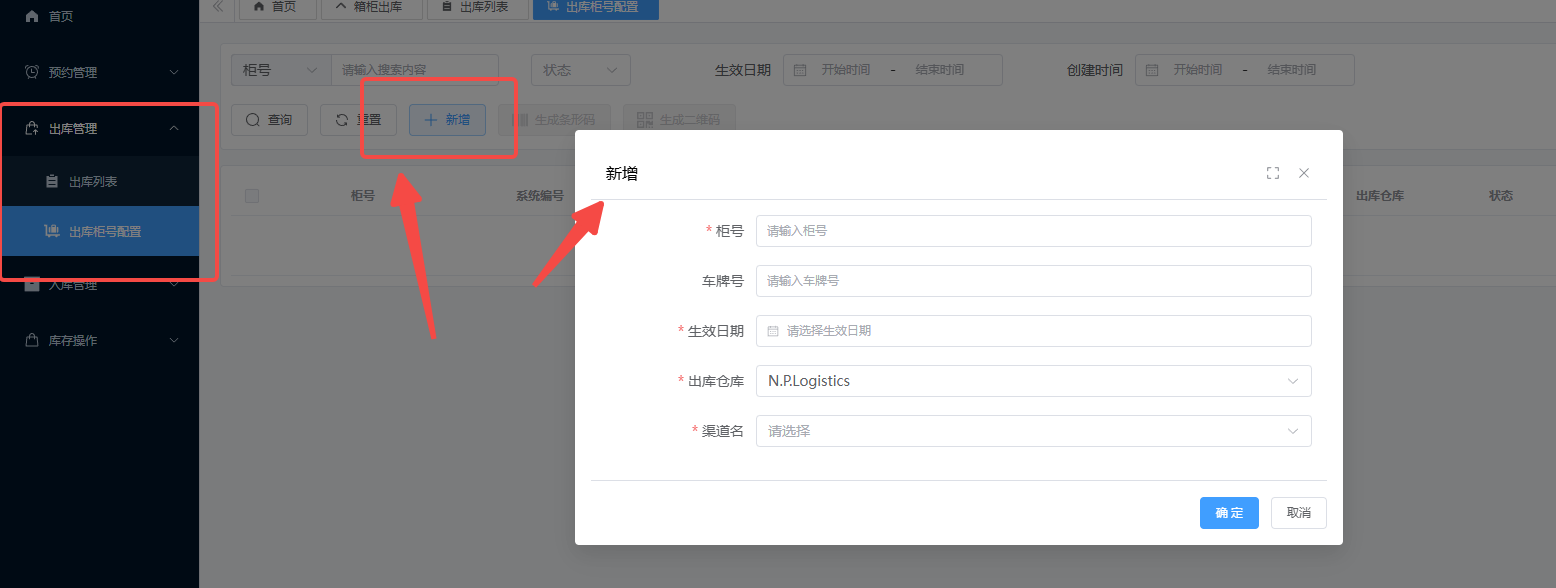Expand the 柜号 search type dropdown
Image resolution: width=1556 pixels, height=588 pixels.
tap(280, 70)
